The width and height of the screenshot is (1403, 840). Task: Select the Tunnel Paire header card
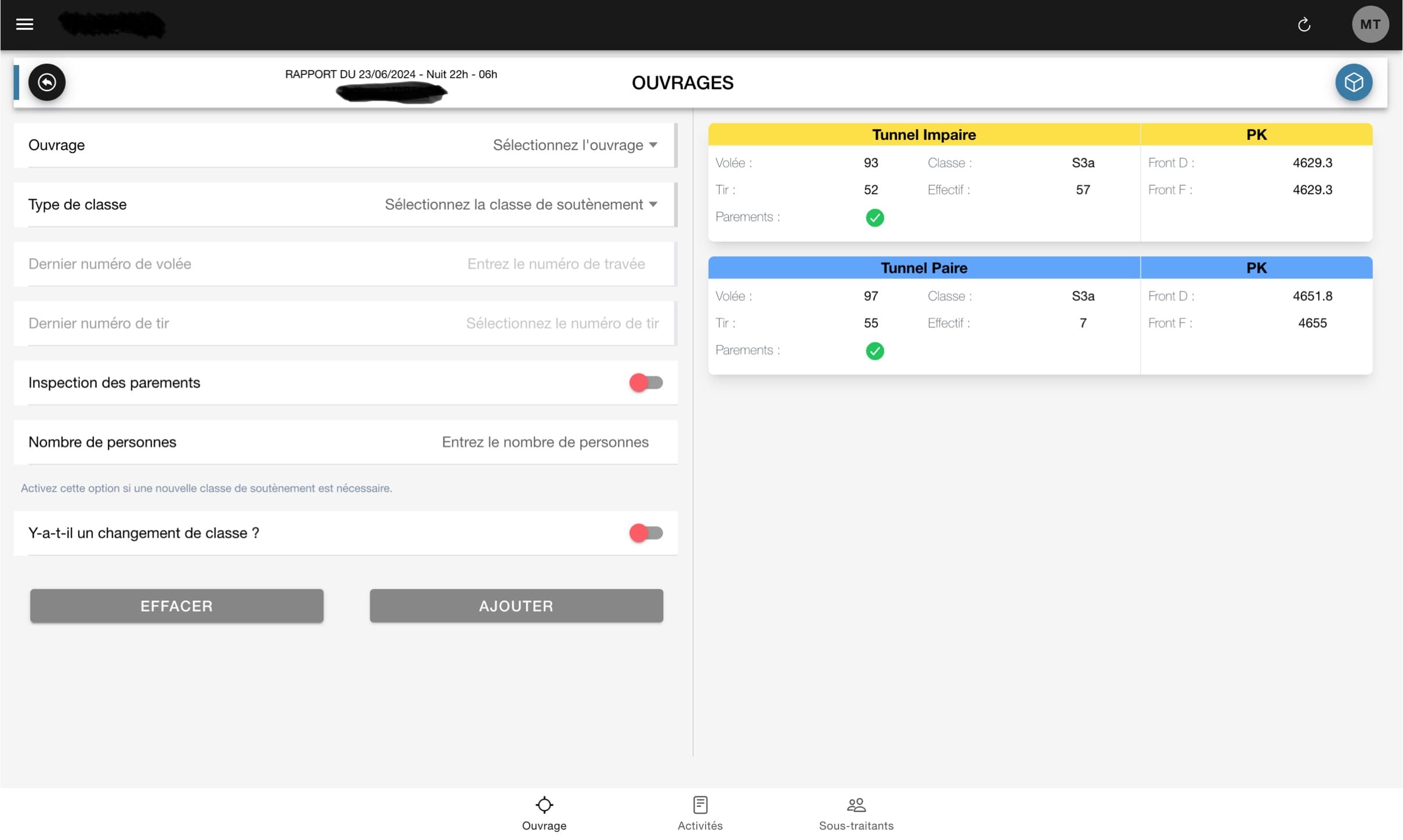tap(923, 268)
